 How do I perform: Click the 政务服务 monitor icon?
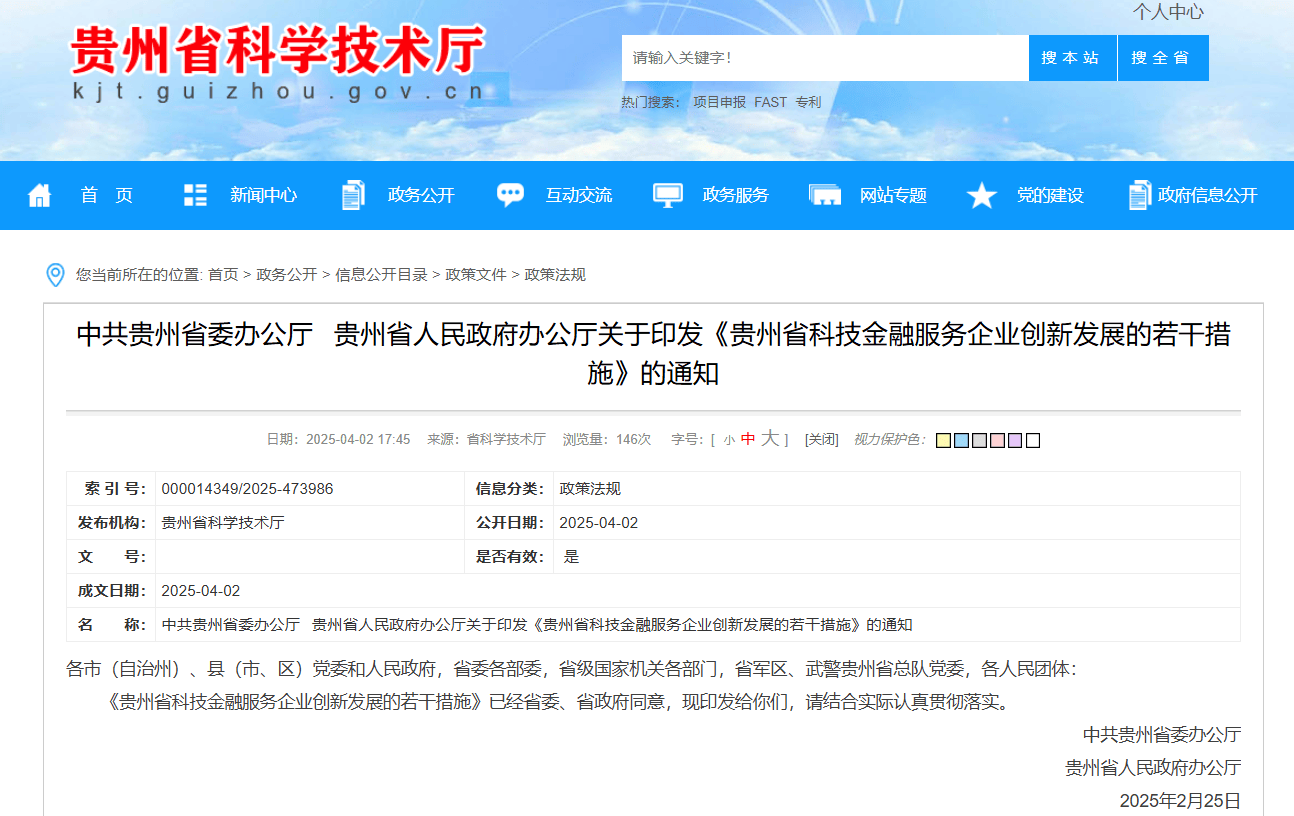pos(667,195)
